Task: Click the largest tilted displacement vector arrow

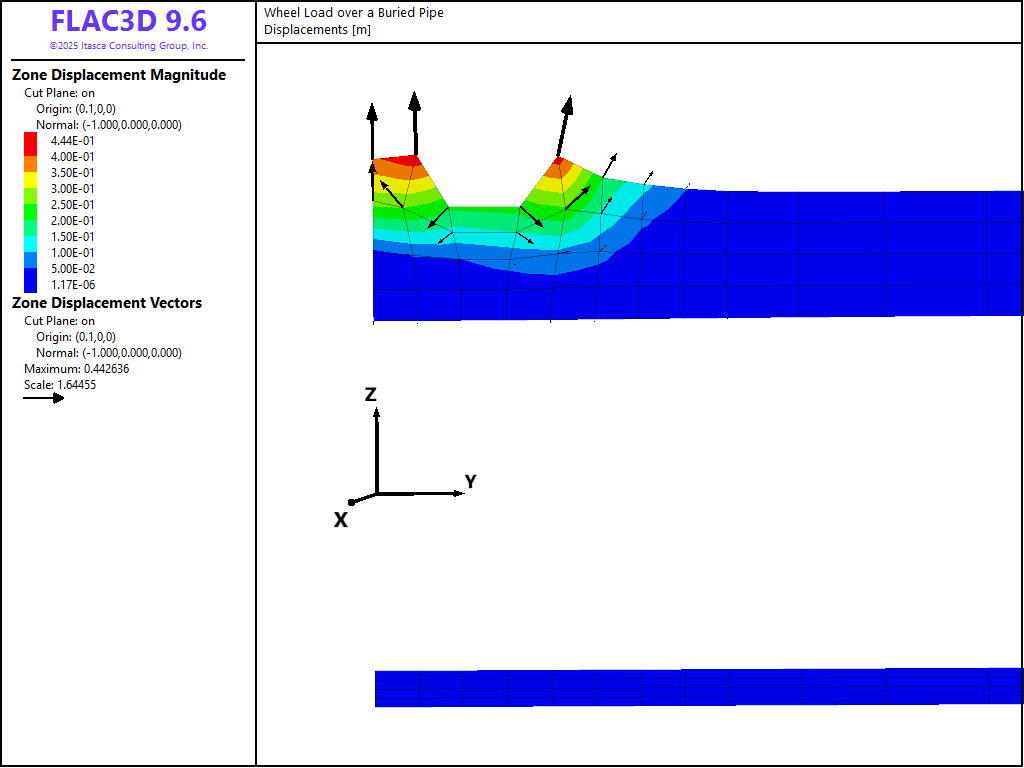Action: (563, 127)
